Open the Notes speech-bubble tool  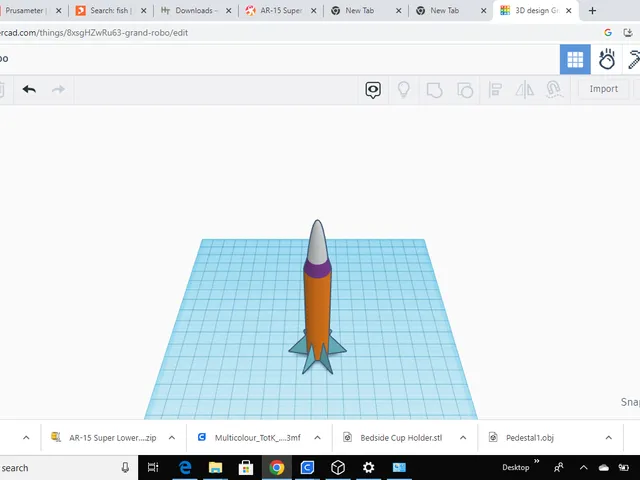click(x=373, y=90)
